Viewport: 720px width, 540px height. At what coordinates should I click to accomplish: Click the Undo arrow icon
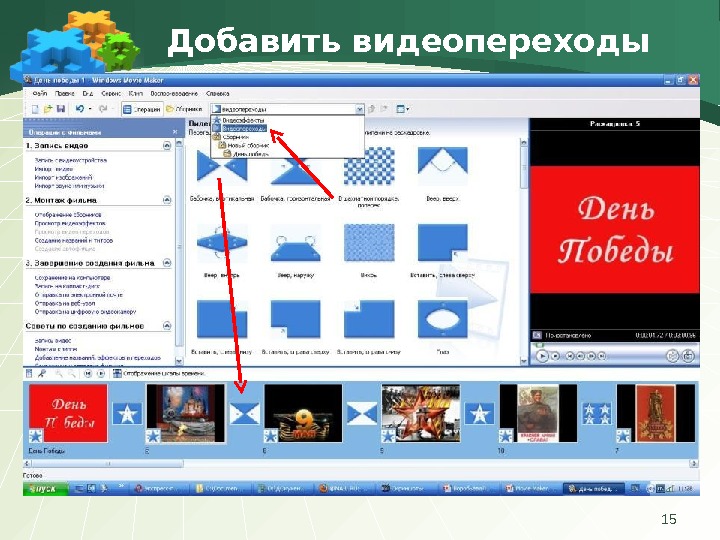pos(80,109)
